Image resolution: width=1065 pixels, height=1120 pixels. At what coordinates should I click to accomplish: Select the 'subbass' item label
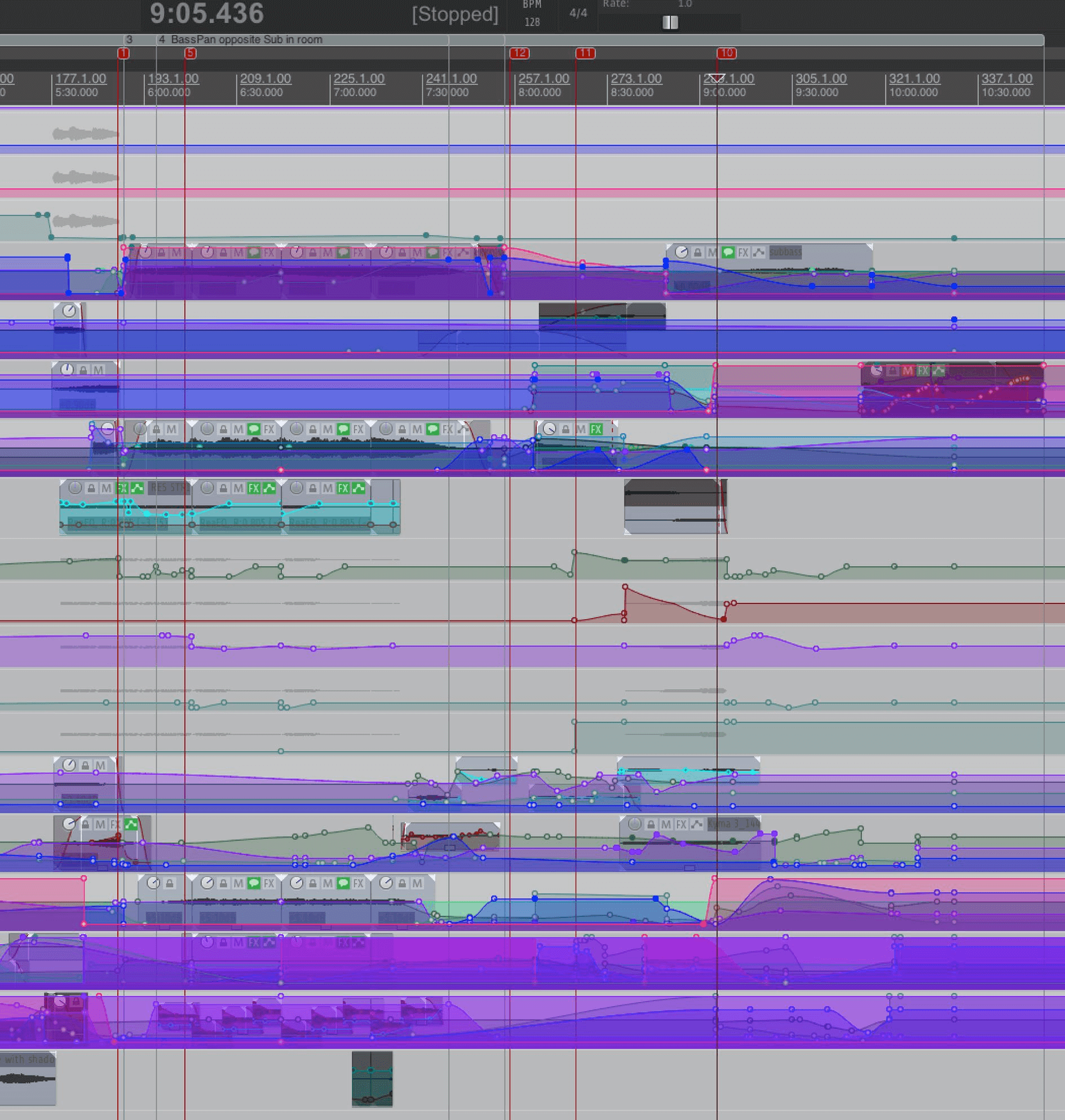coord(786,252)
